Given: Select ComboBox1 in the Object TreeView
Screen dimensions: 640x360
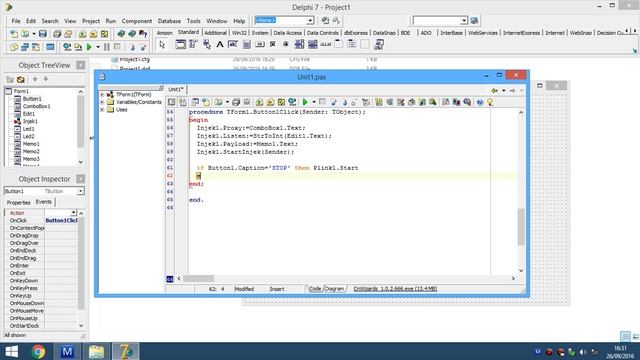Looking at the screenshot, I should pos(36,106).
